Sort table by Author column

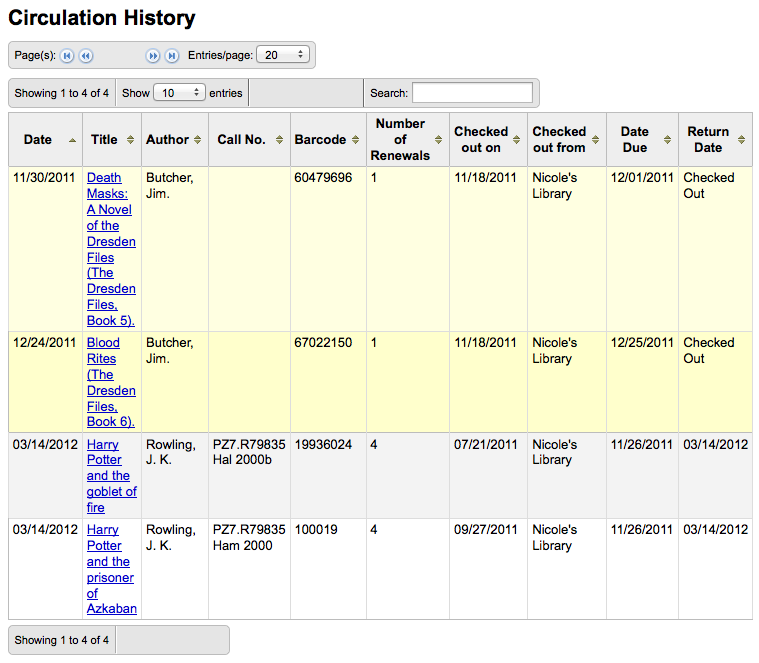click(x=175, y=140)
